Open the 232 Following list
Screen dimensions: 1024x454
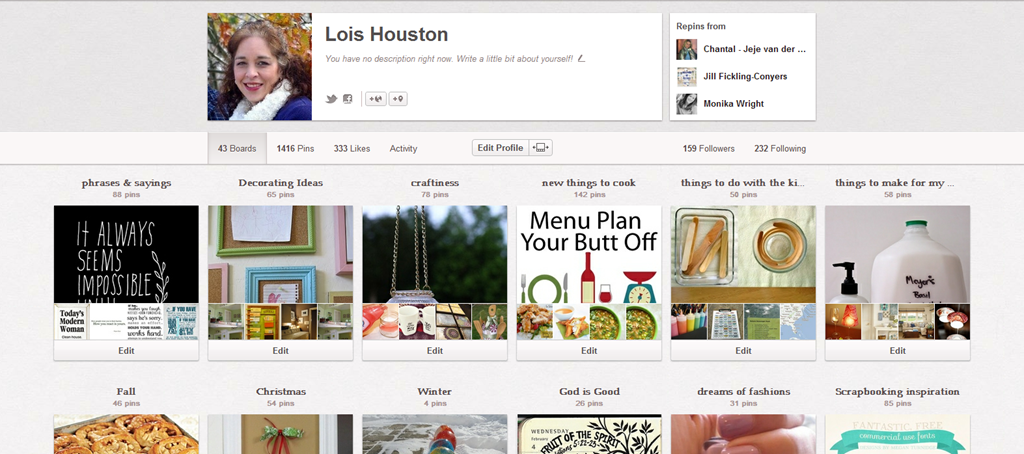(x=780, y=149)
